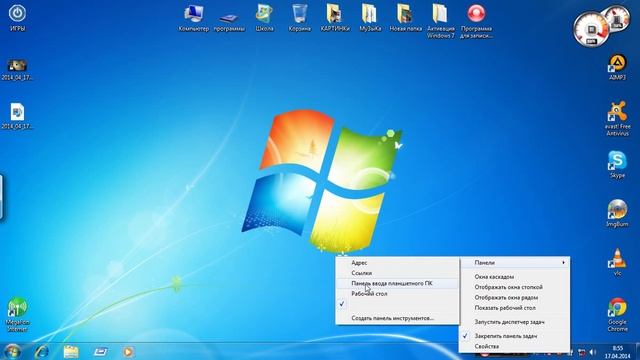640x360 pixels.
Task: Select the 2014_04_17 document file icon
Action: (17, 116)
